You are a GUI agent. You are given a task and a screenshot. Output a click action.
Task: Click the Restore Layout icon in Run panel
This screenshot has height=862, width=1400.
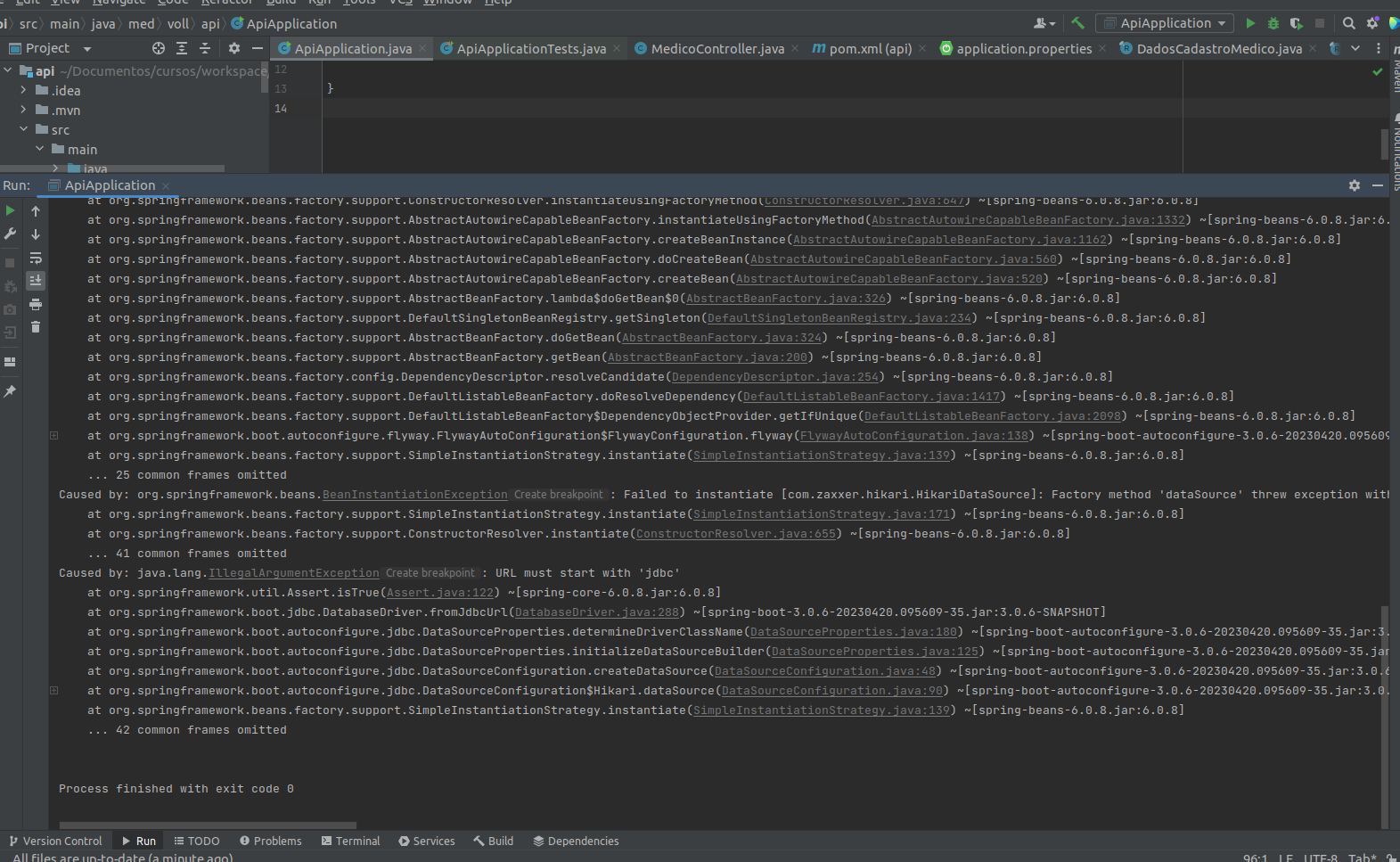(10, 362)
